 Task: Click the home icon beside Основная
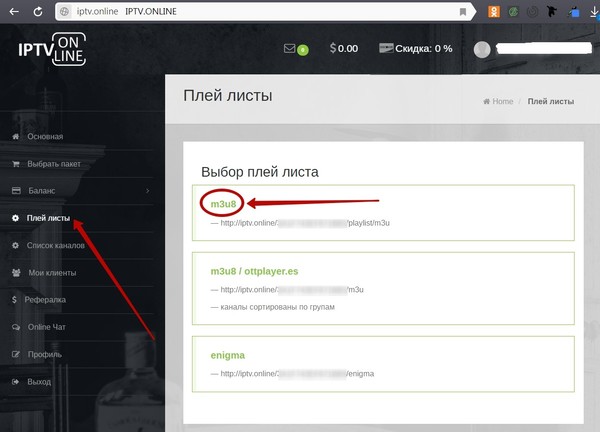click(15, 136)
